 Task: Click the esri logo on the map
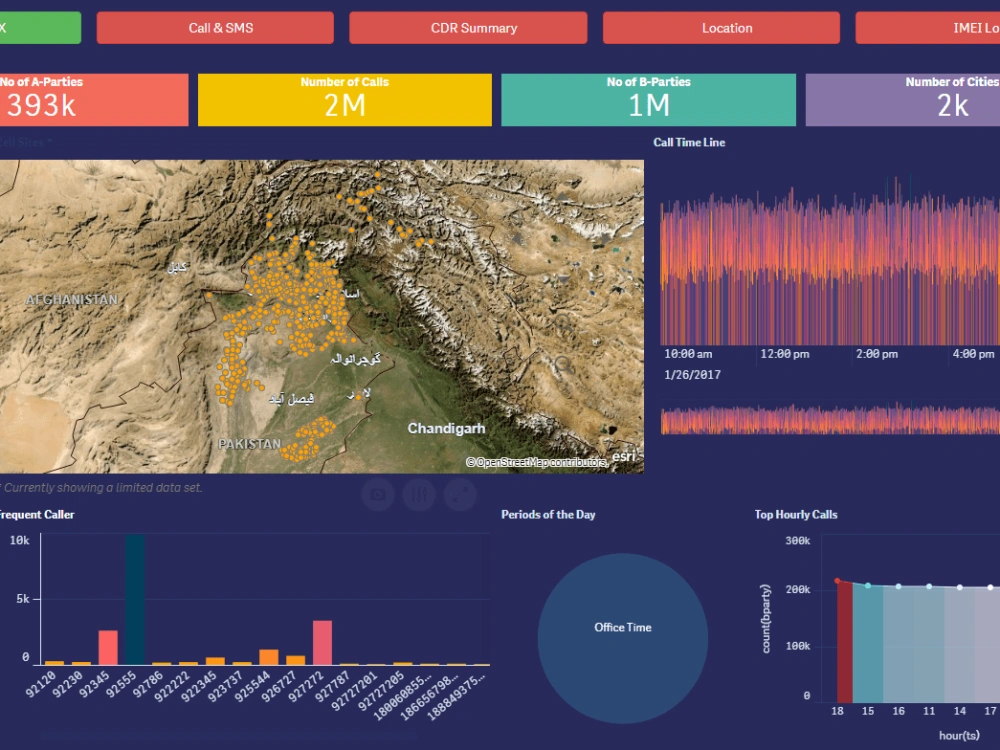[624, 456]
